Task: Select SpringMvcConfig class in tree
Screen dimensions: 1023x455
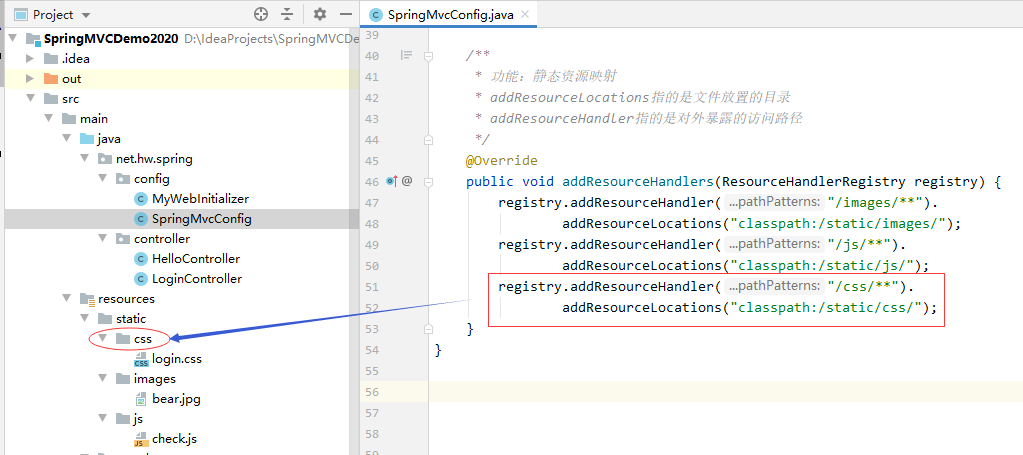Action: point(202,219)
